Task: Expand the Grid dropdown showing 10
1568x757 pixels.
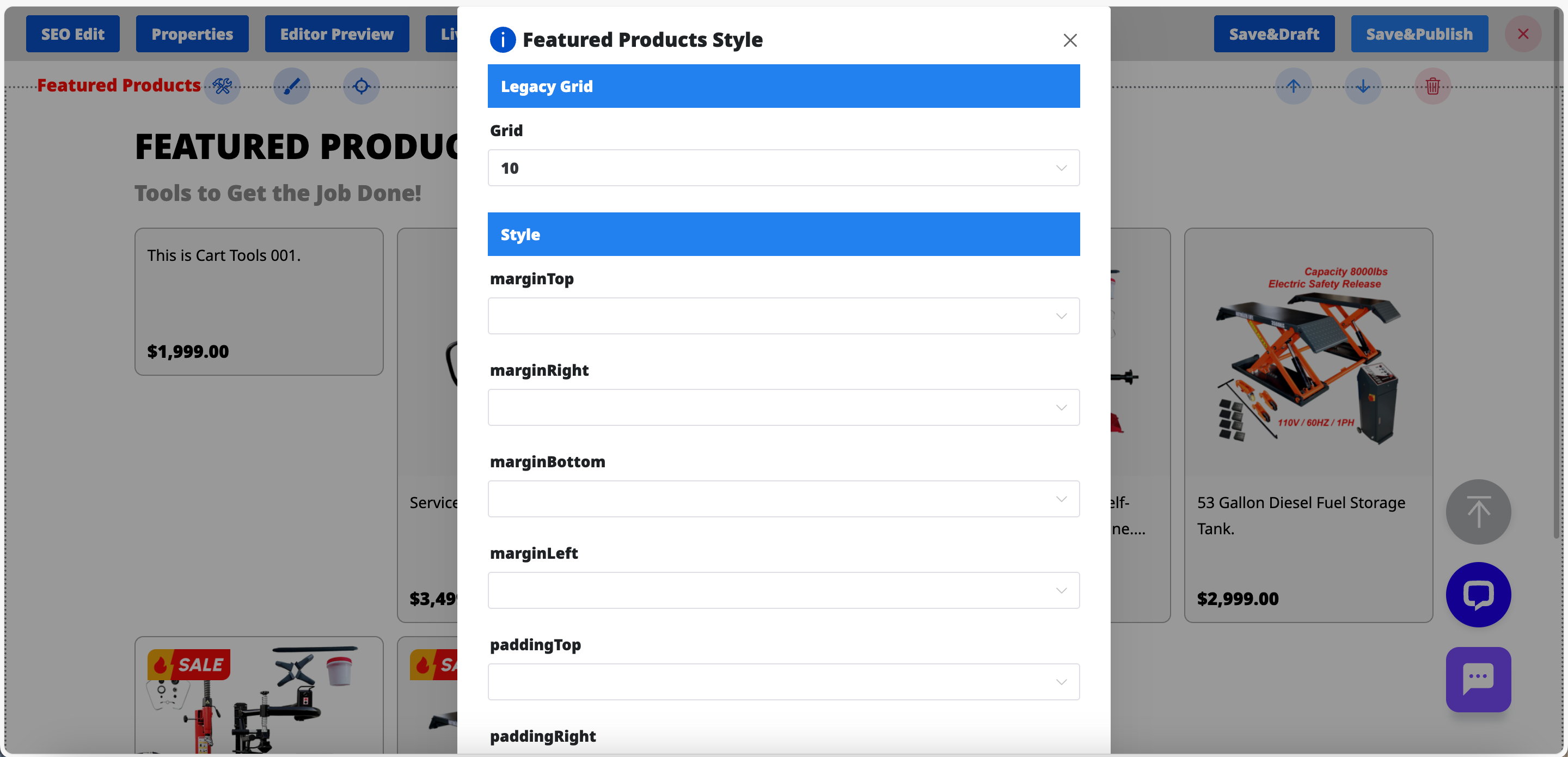Action: coord(783,168)
